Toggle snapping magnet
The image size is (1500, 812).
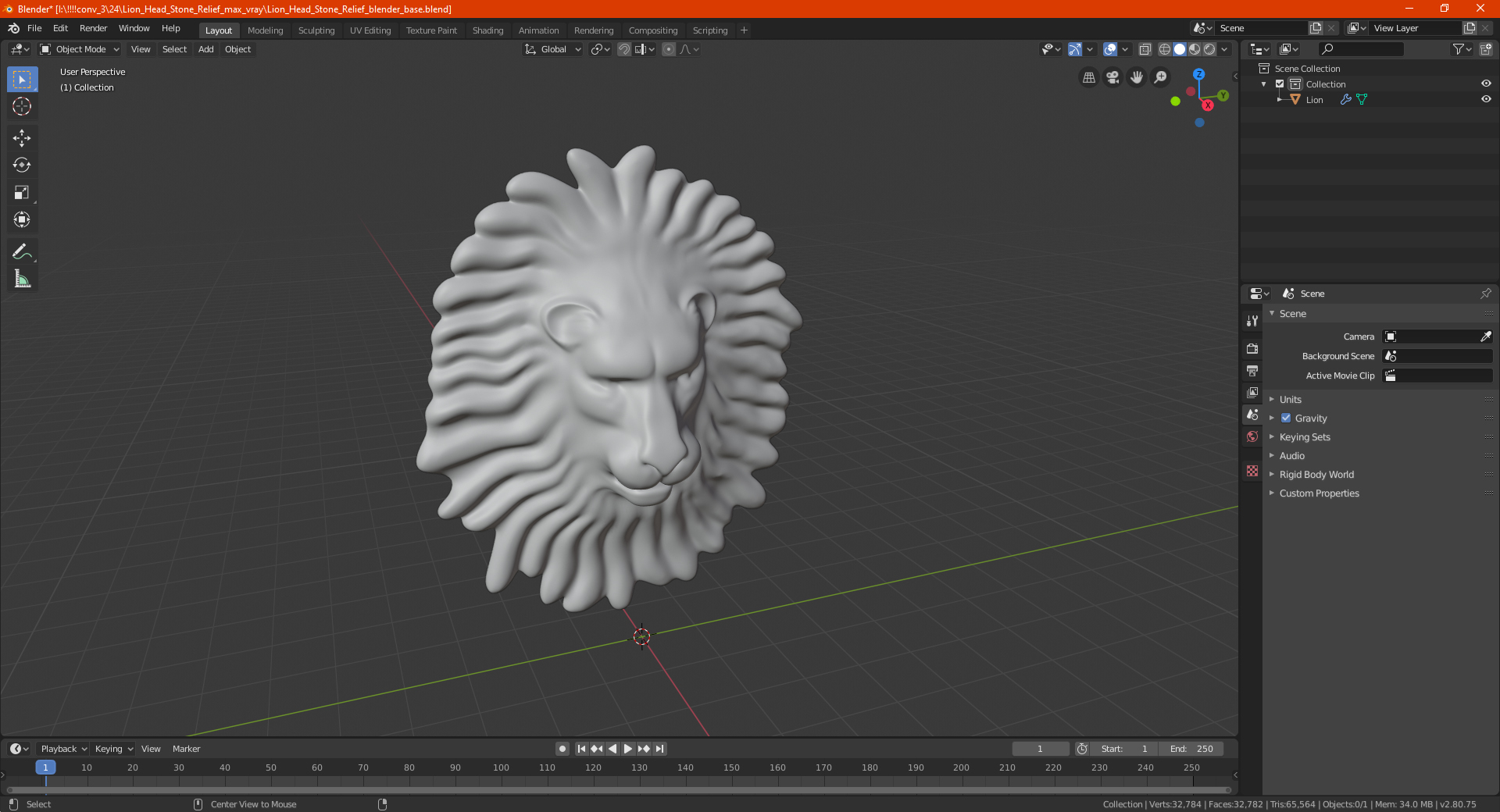(x=623, y=49)
